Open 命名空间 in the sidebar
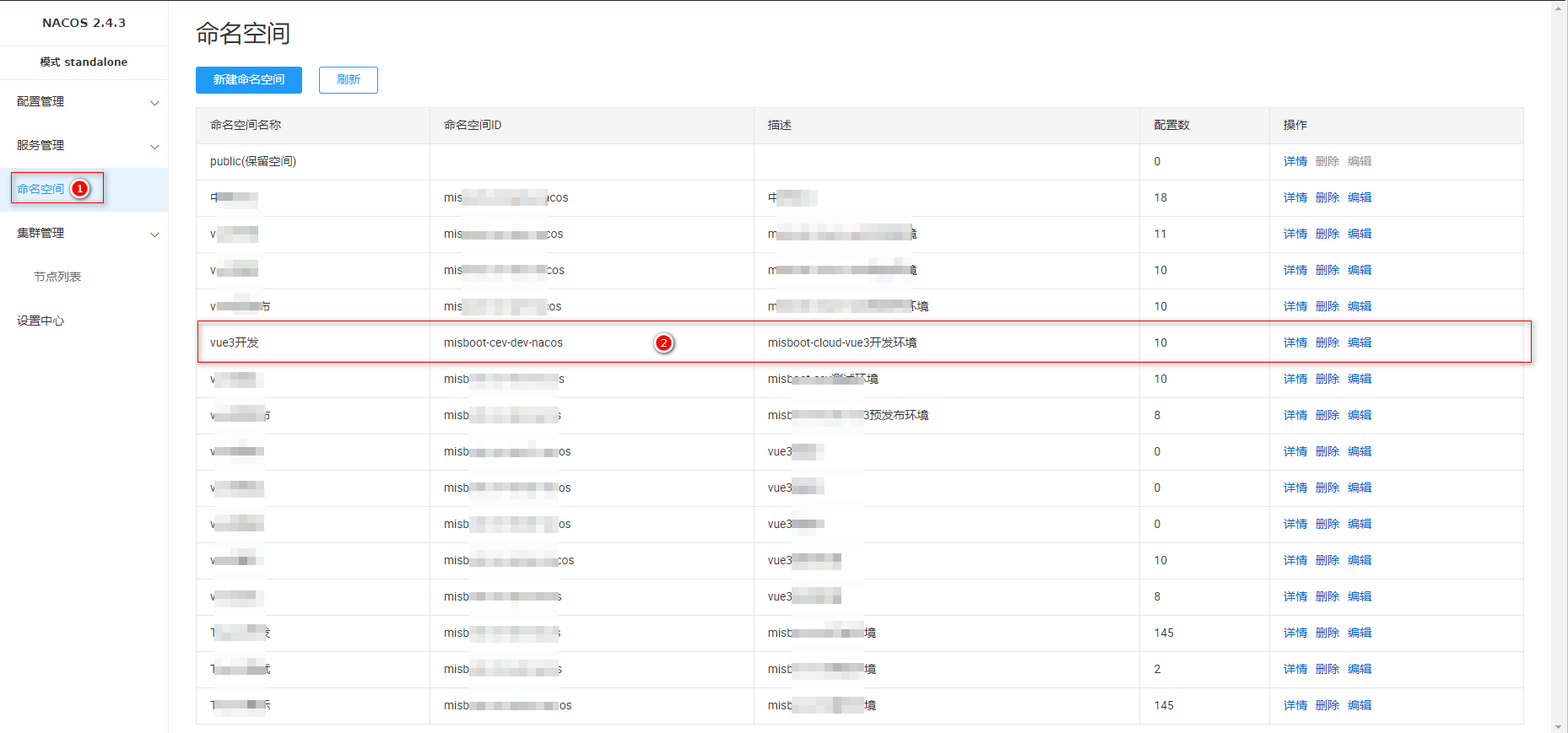The width and height of the screenshot is (1568, 733). click(41, 189)
